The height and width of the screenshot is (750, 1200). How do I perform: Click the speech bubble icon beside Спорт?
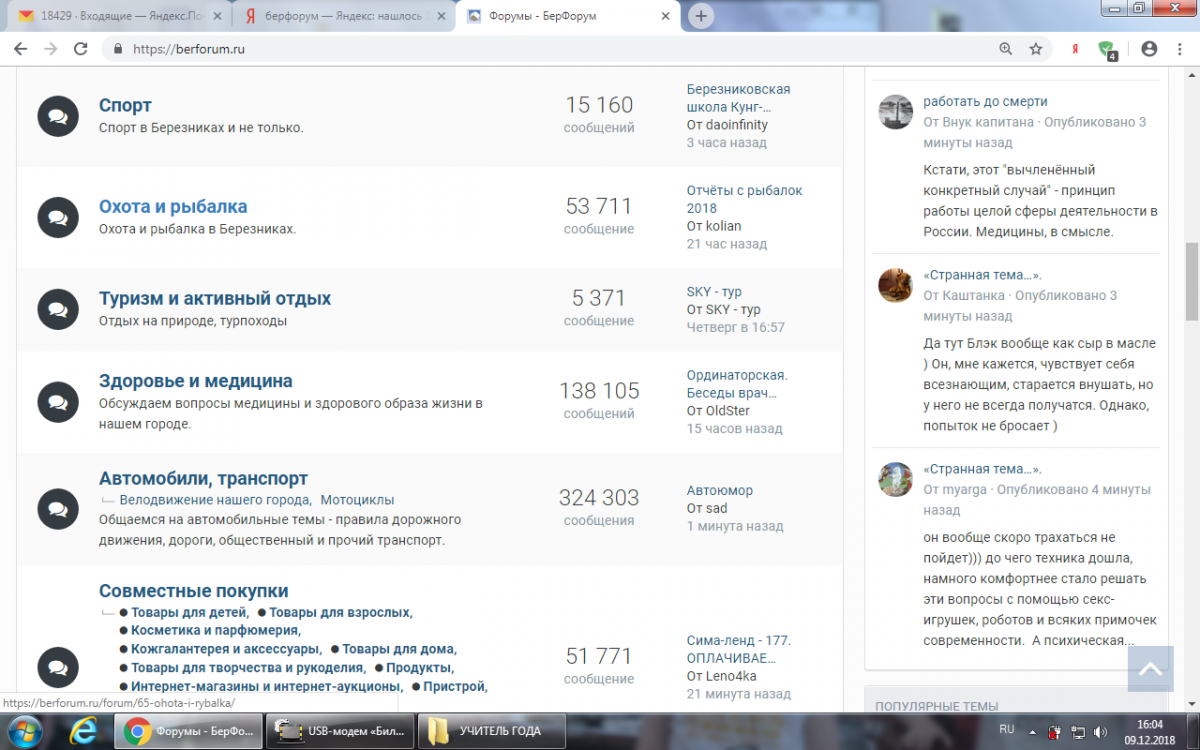pos(58,117)
